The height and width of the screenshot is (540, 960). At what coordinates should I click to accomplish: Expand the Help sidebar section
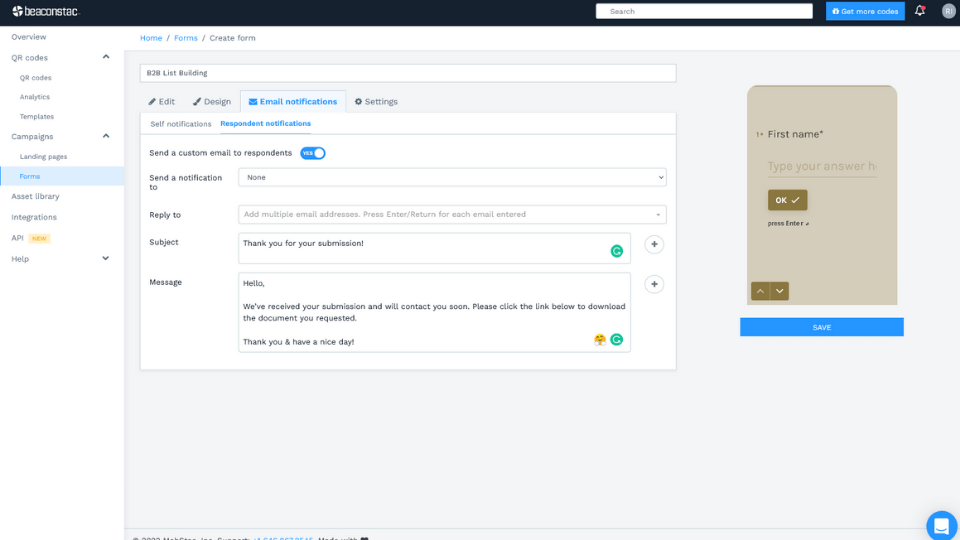(x=105, y=258)
